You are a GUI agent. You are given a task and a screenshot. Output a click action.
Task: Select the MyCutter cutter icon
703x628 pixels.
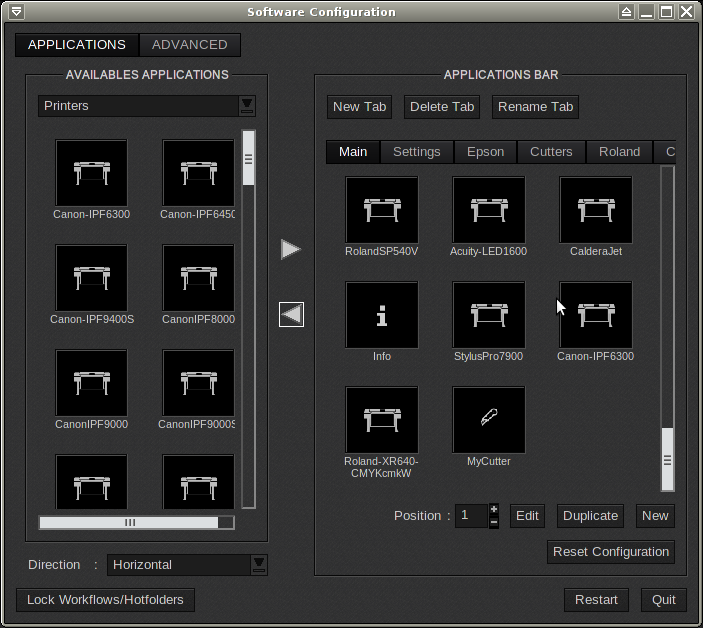point(489,420)
